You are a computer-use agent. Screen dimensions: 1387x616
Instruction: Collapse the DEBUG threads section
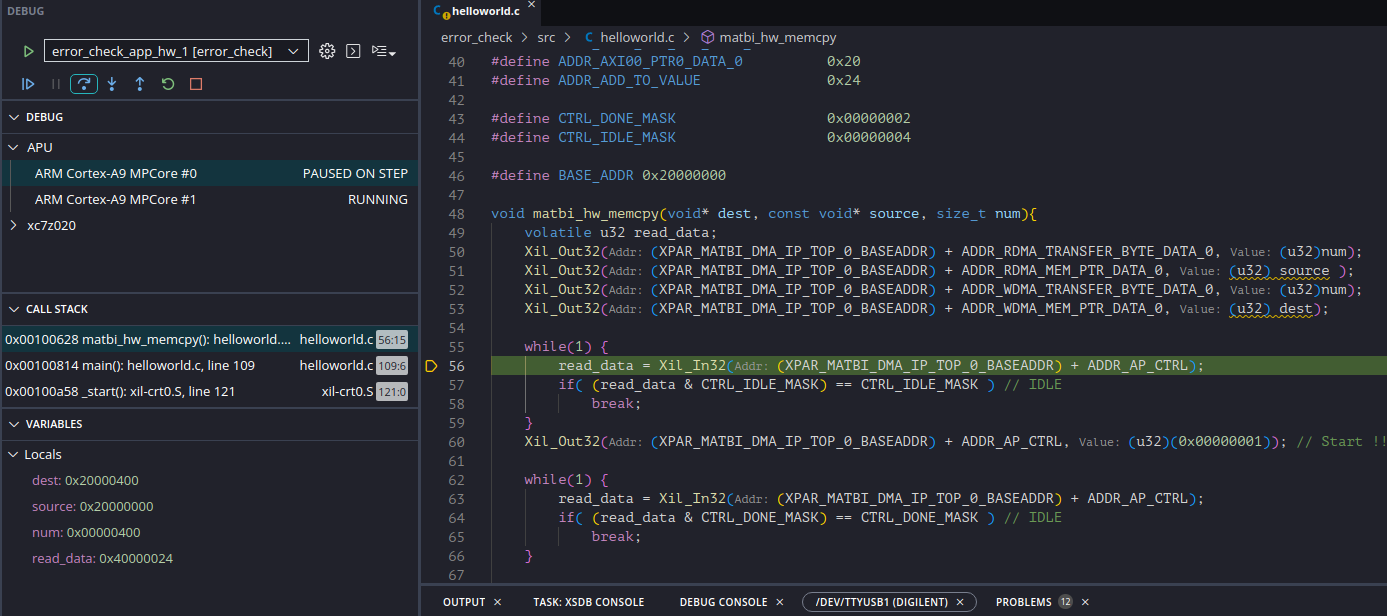pyautogui.click(x=14, y=117)
